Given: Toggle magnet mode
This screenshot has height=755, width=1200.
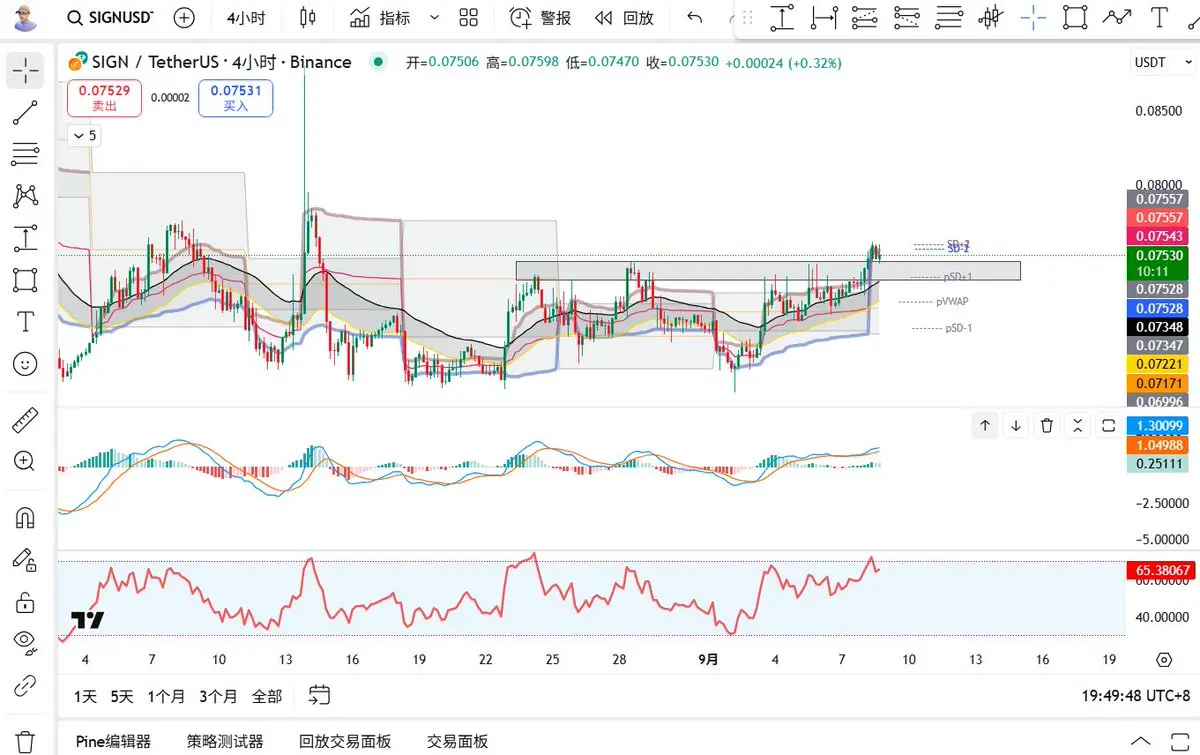Looking at the screenshot, I should [26, 517].
